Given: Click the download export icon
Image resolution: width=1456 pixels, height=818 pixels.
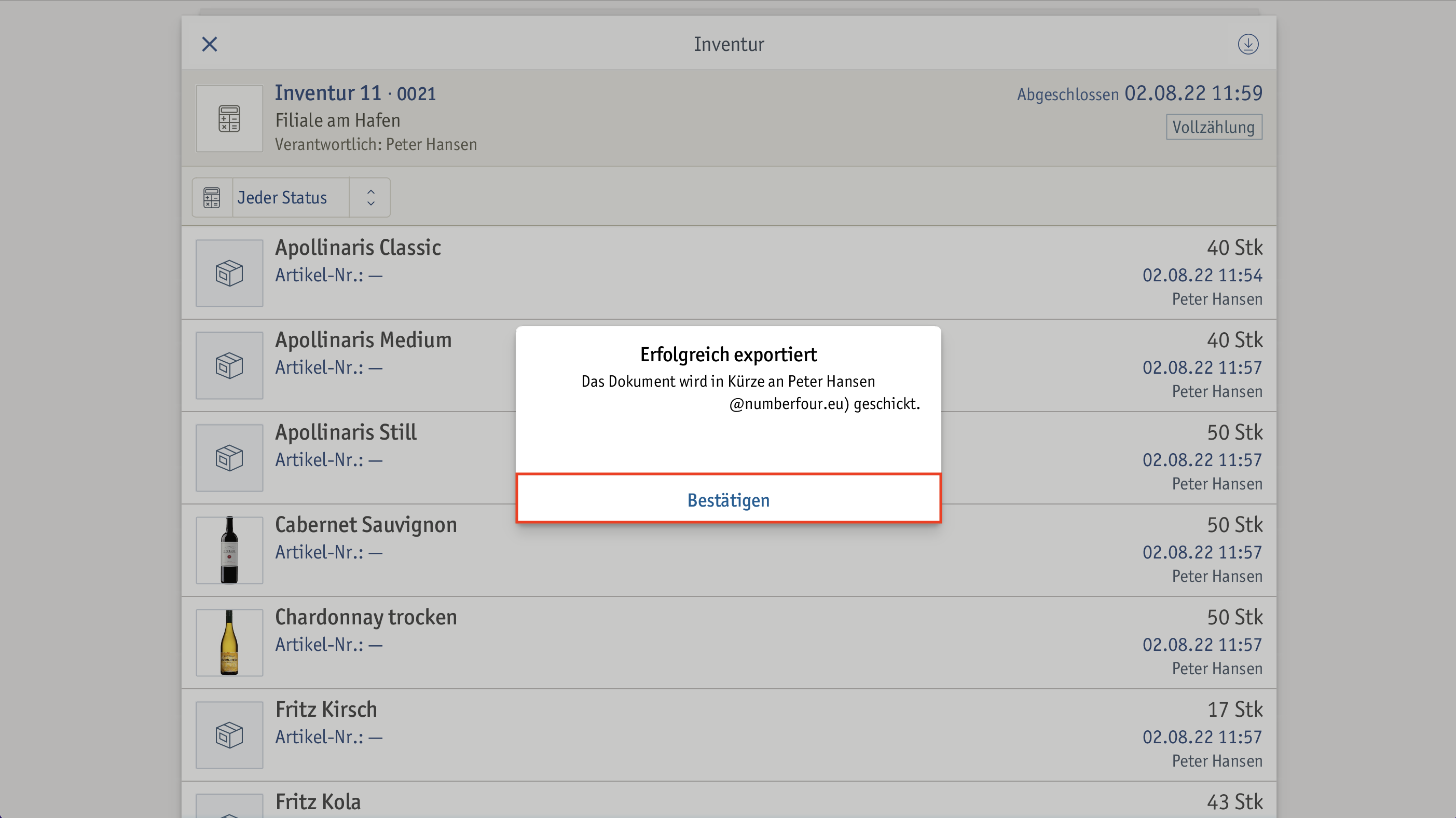Looking at the screenshot, I should point(1248,44).
